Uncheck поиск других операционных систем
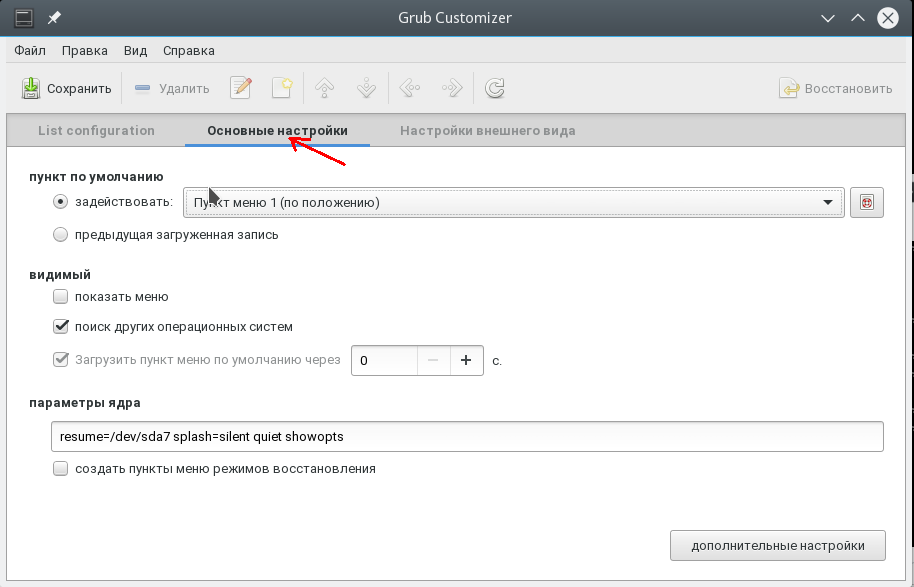 point(61,326)
